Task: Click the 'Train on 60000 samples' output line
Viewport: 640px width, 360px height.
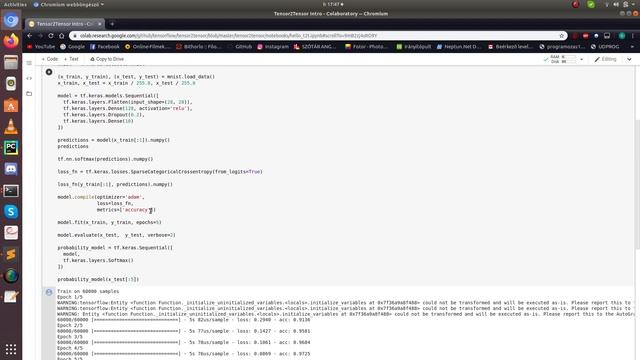Action: (88, 291)
